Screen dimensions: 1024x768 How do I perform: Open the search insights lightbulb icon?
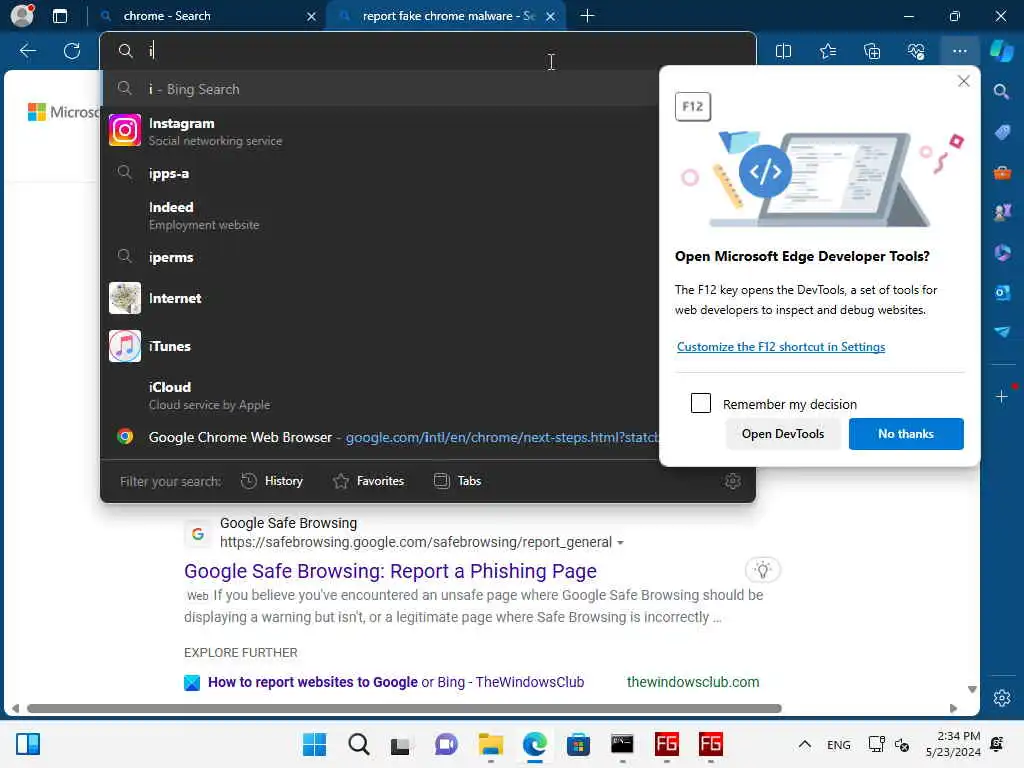pos(762,570)
